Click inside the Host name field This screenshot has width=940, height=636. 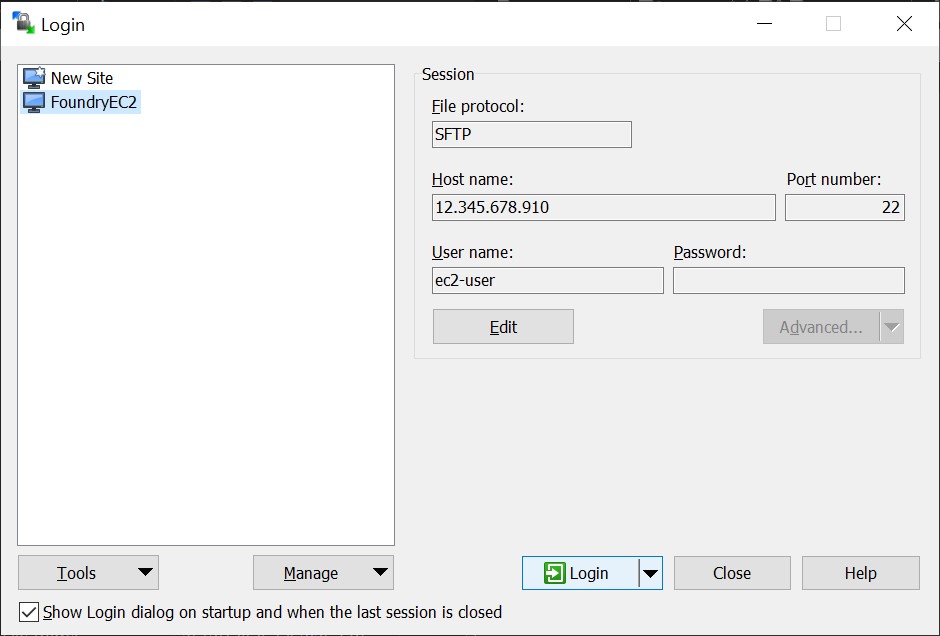coord(603,207)
